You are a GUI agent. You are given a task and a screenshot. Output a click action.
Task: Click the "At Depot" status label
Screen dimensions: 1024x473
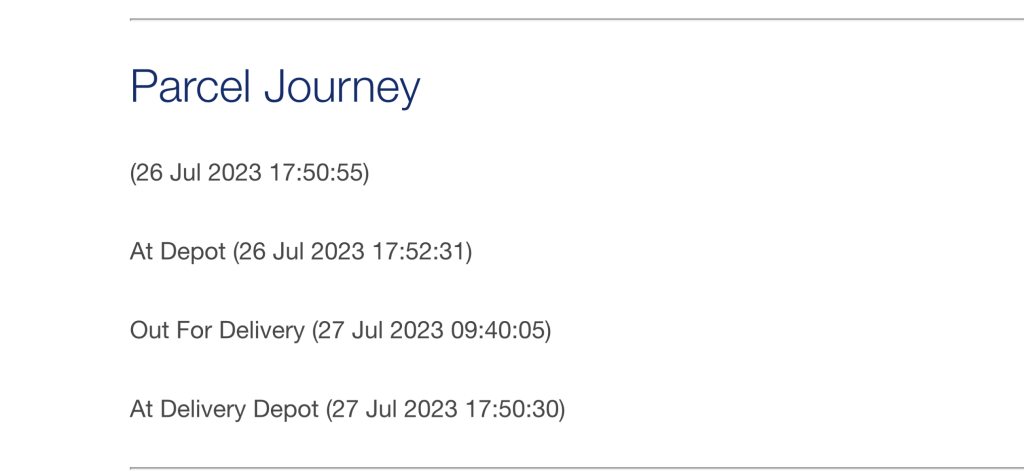pos(177,251)
